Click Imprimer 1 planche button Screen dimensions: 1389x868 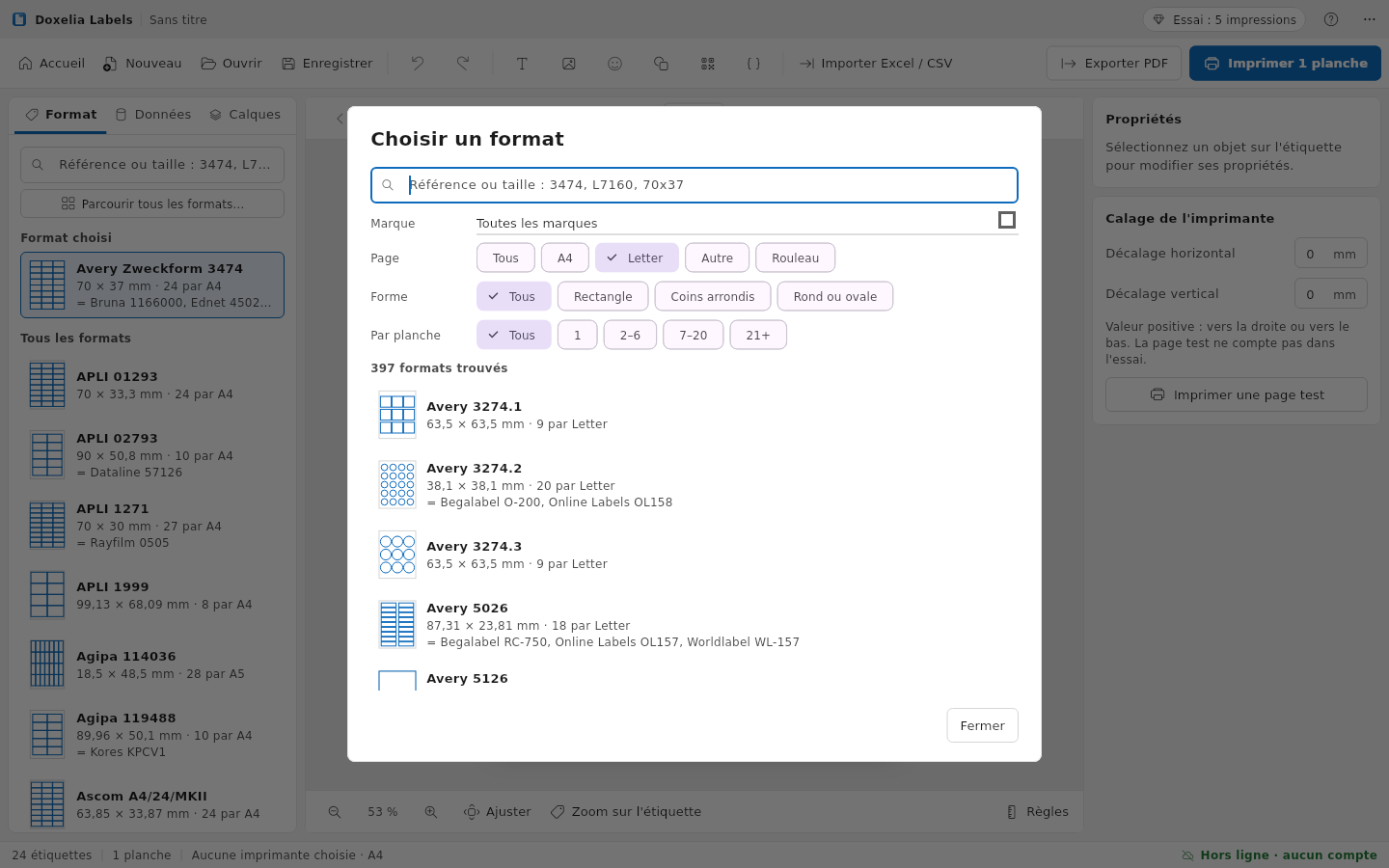pos(1285,64)
